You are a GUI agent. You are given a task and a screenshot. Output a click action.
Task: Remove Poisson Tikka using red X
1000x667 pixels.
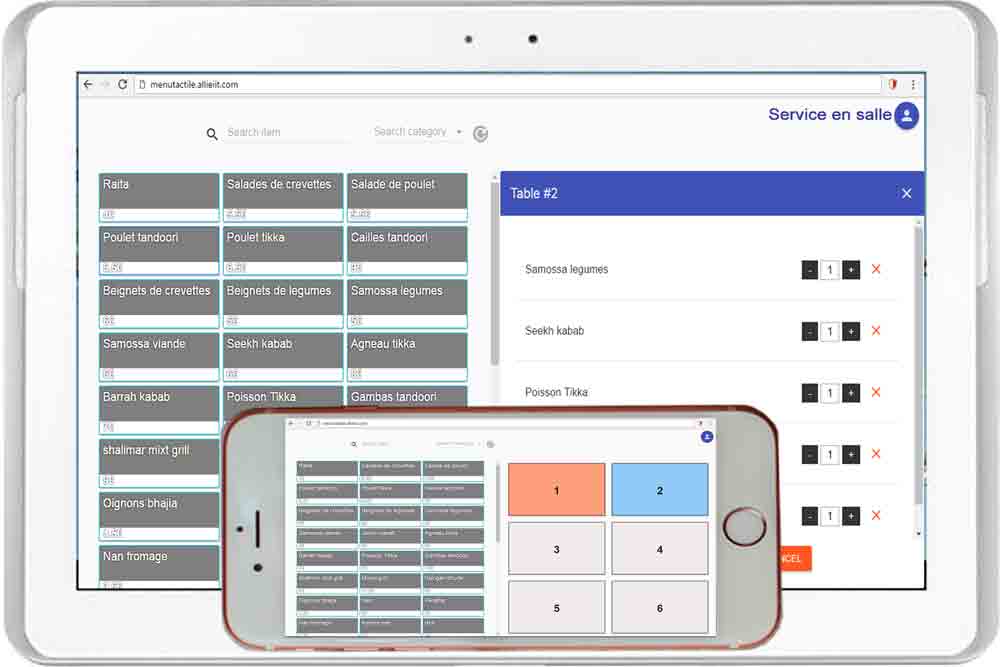coord(876,393)
